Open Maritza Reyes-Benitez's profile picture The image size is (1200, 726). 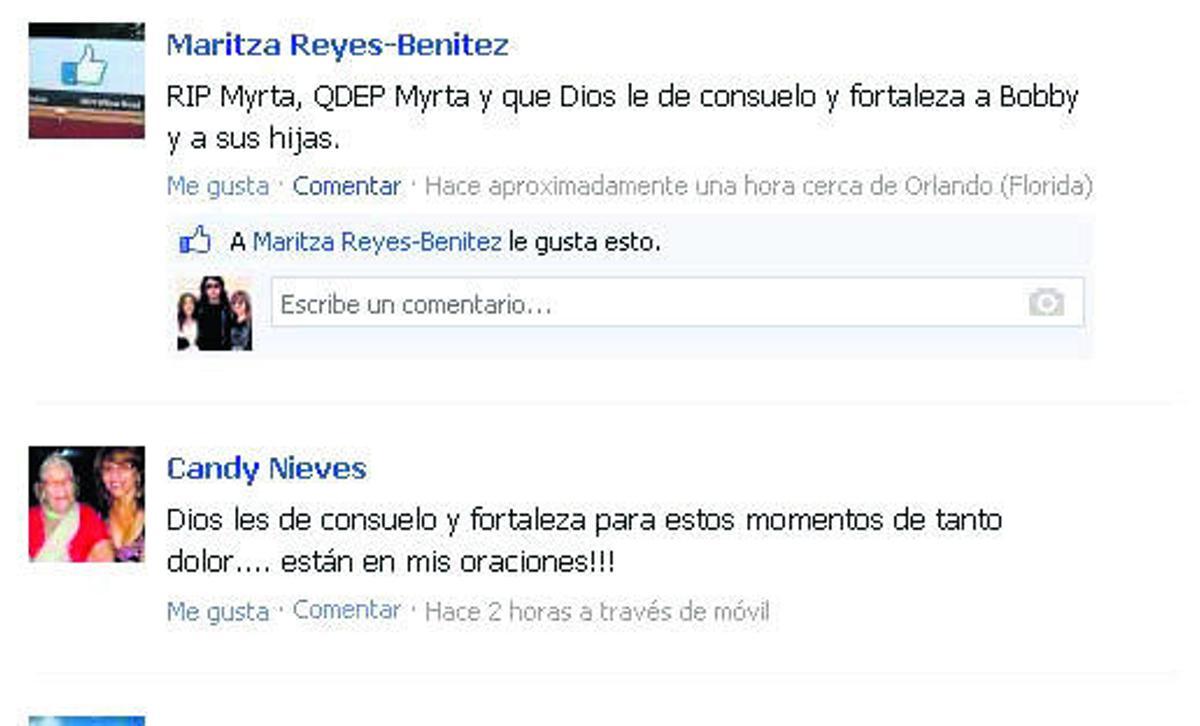[x=86, y=80]
